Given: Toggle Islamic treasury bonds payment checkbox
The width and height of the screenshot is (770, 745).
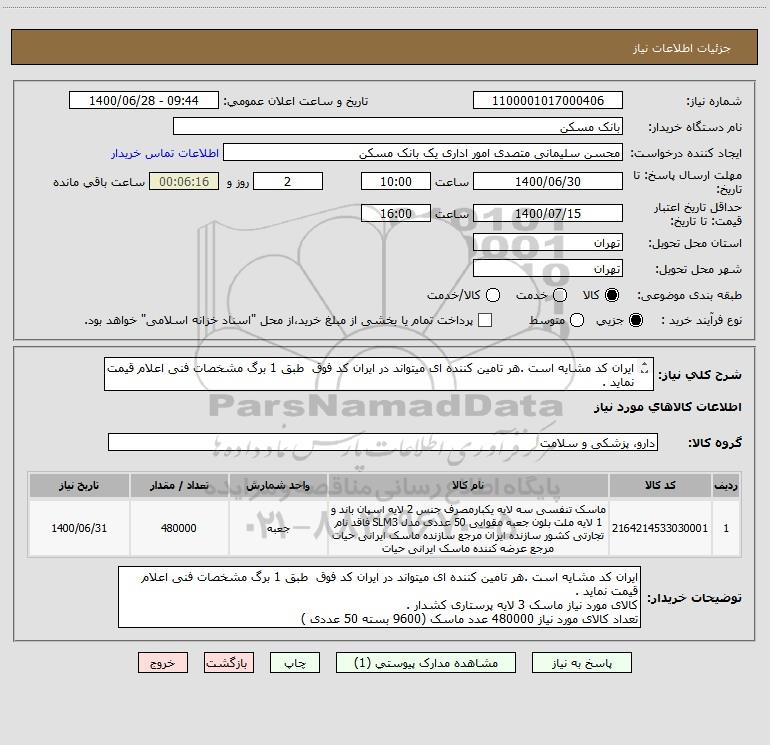Looking at the screenshot, I should click(x=485, y=320).
